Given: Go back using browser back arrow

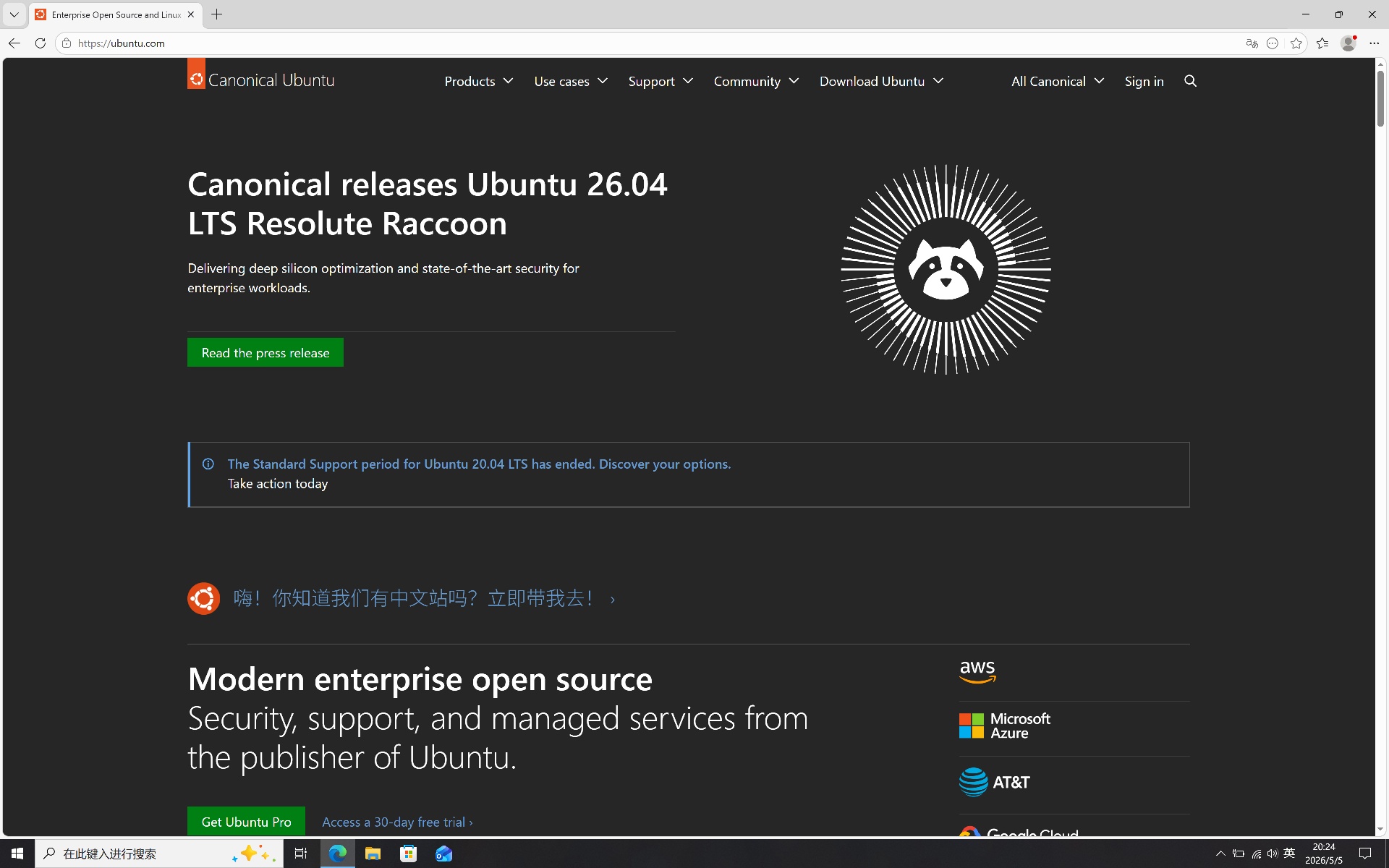Looking at the screenshot, I should click(x=14, y=43).
